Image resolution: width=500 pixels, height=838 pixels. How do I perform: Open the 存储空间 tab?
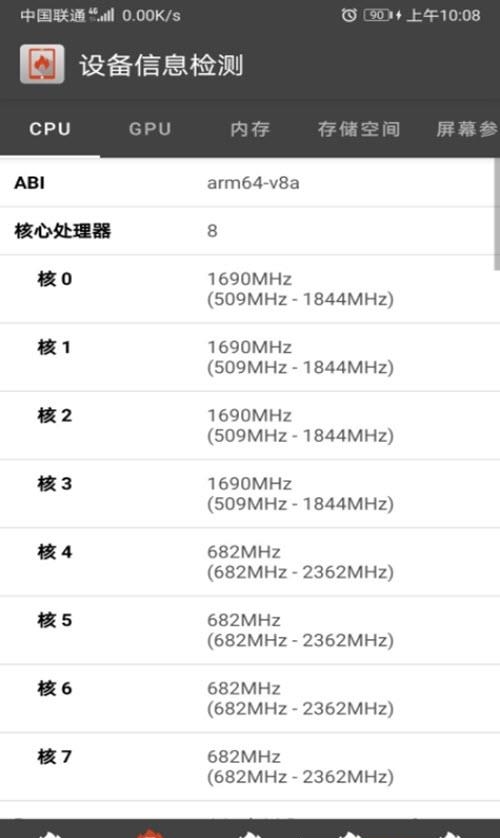pyautogui.click(x=358, y=129)
